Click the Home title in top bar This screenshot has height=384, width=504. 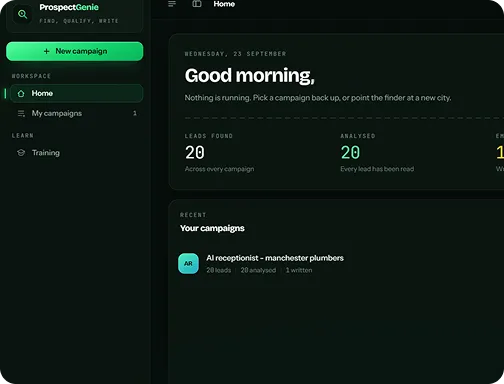click(x=224, y=4)
